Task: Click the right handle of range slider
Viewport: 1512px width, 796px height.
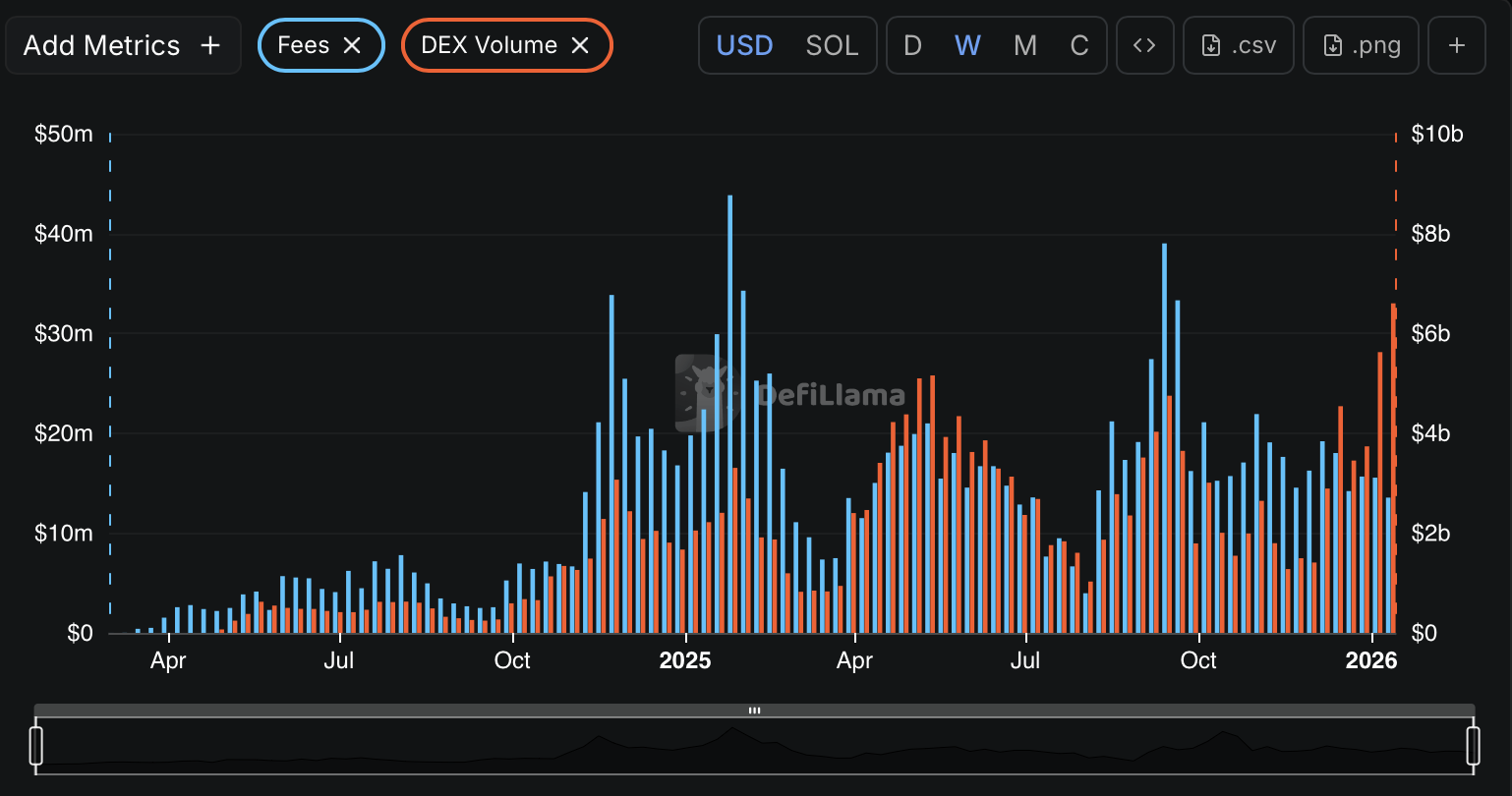Action: tap(1473, 745)
